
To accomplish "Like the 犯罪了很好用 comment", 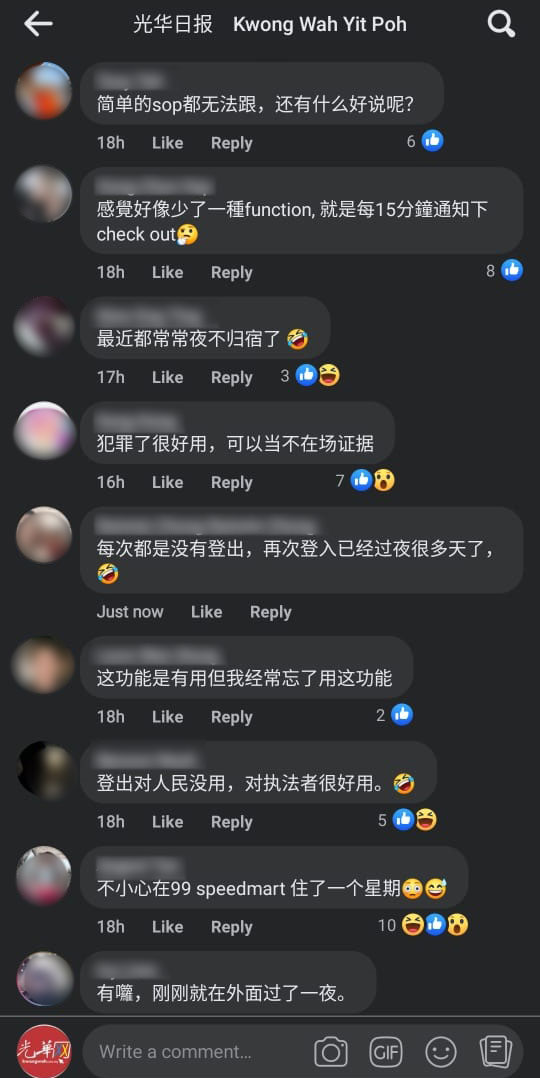I will tap(167, 482).
